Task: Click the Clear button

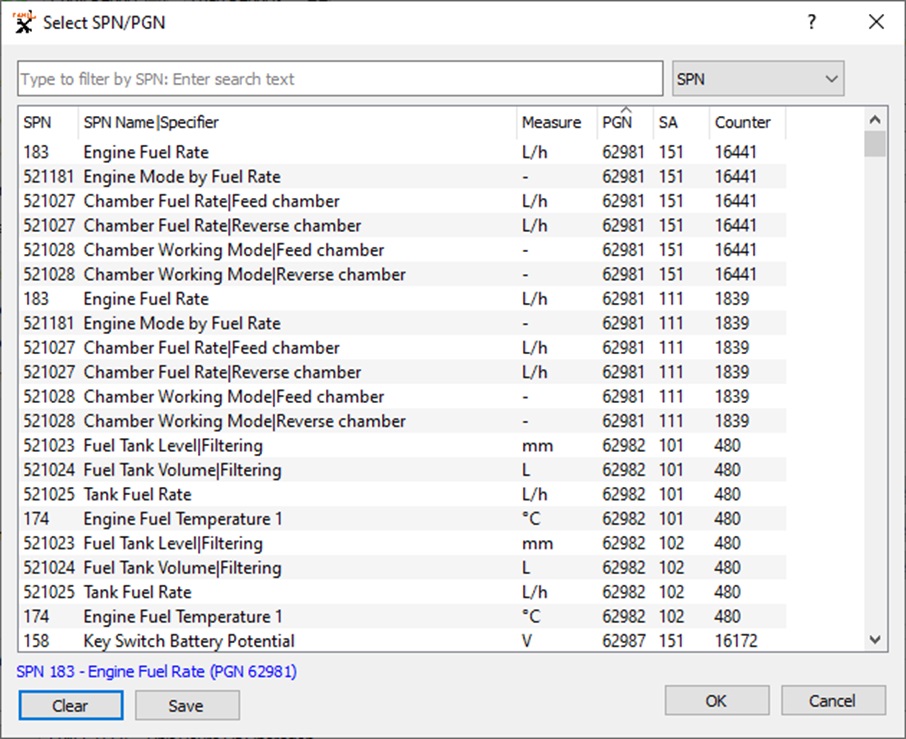Action: click(70, 705)
